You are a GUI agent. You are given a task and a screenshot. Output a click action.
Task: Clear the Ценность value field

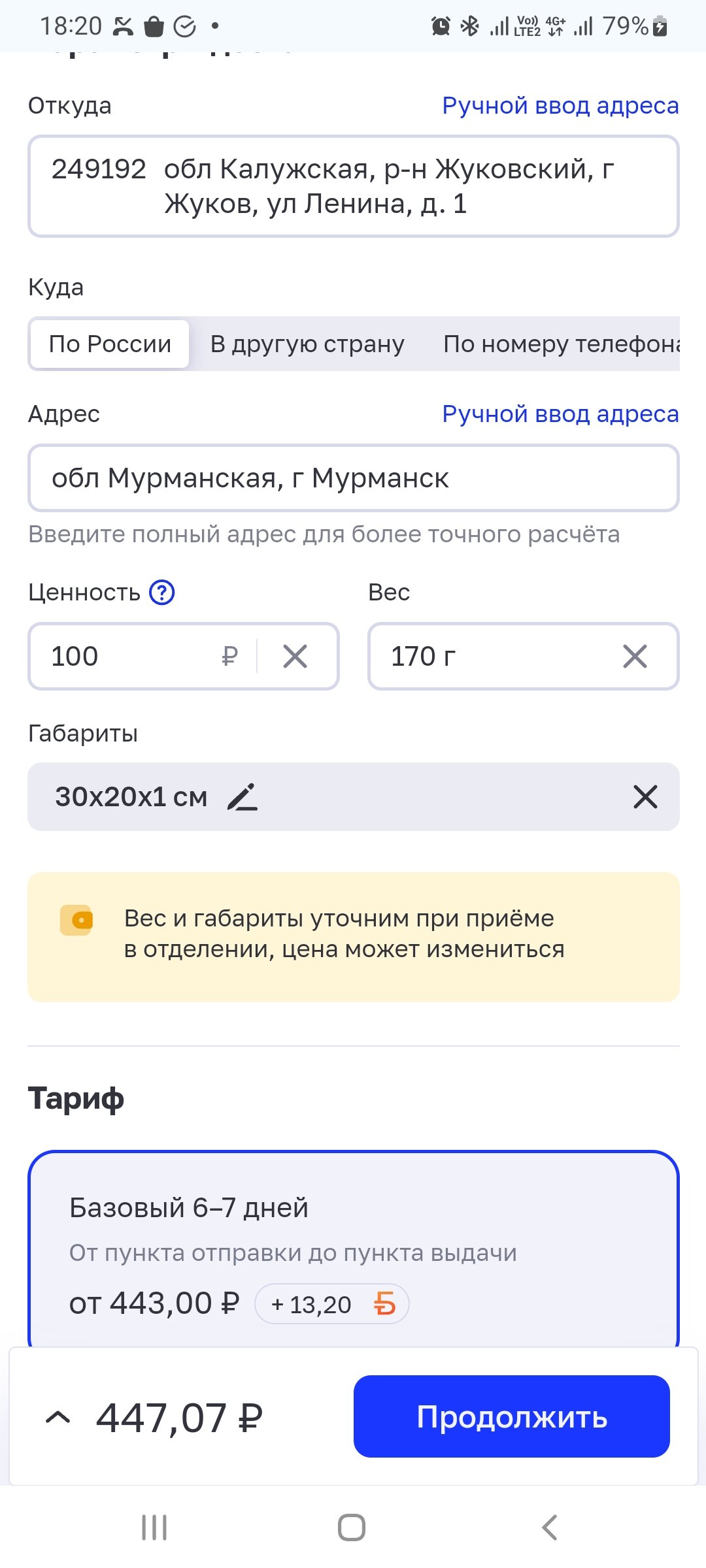(x=295, y=656)
